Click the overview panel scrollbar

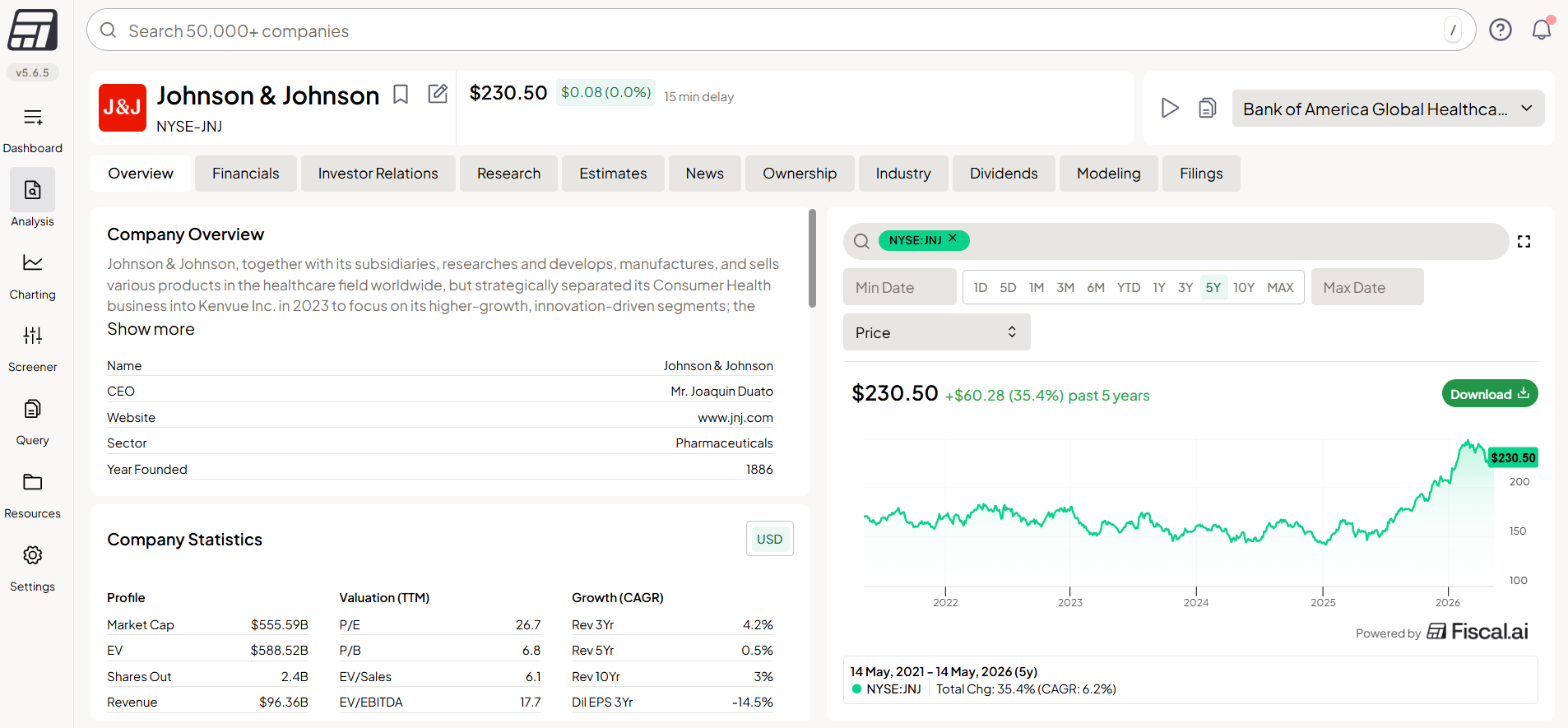[x=812, y=258]
